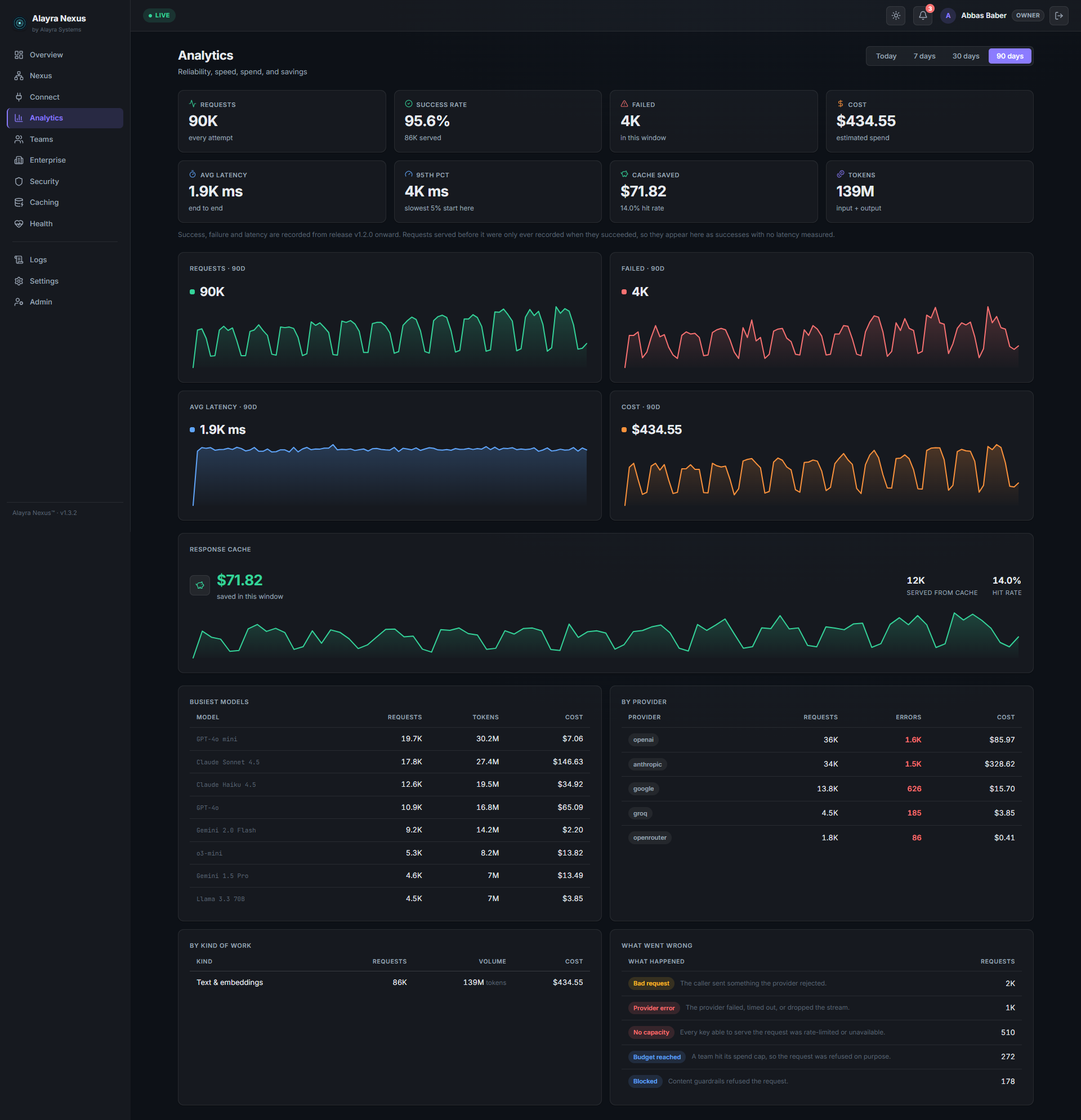The height and width of the screenshot is (1120, 1081).
Task: Click the LIVE status badge
Action: coord(159,15)
